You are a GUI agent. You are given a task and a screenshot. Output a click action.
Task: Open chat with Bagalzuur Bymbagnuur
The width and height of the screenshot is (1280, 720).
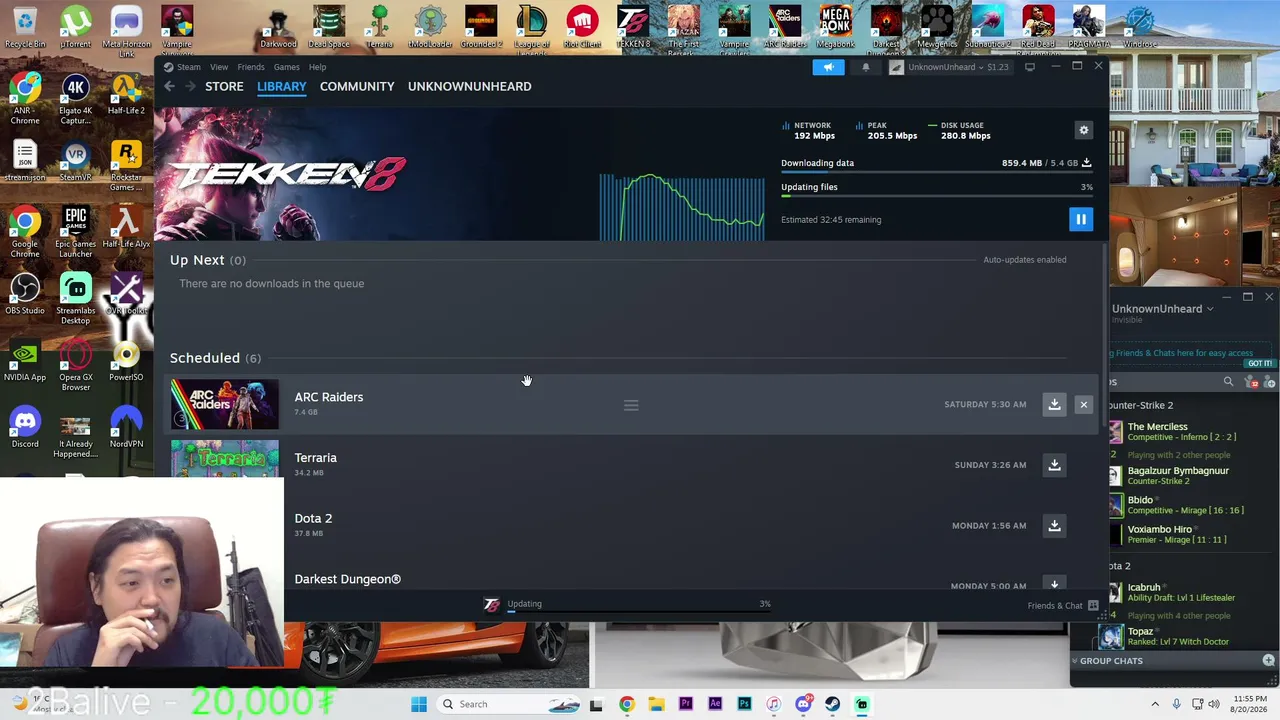click(1178, 476)
